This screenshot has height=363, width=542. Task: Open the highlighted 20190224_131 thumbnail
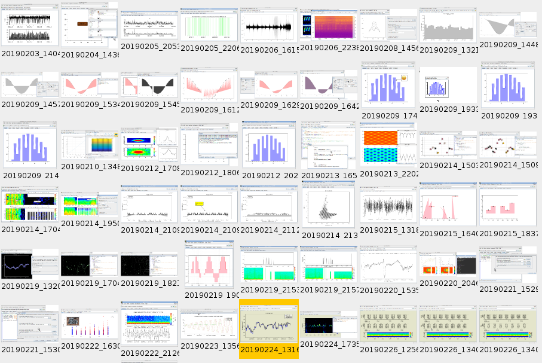coord(269,325)
